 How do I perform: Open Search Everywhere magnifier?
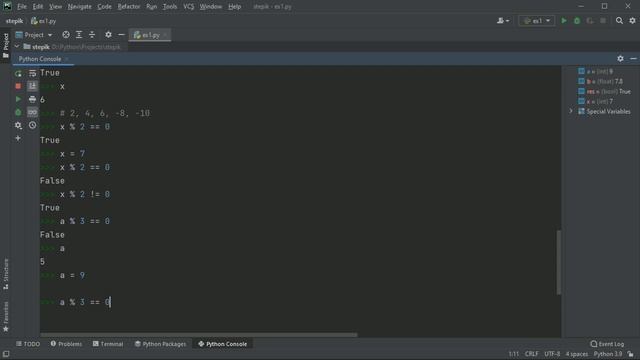tap(619, 20)
